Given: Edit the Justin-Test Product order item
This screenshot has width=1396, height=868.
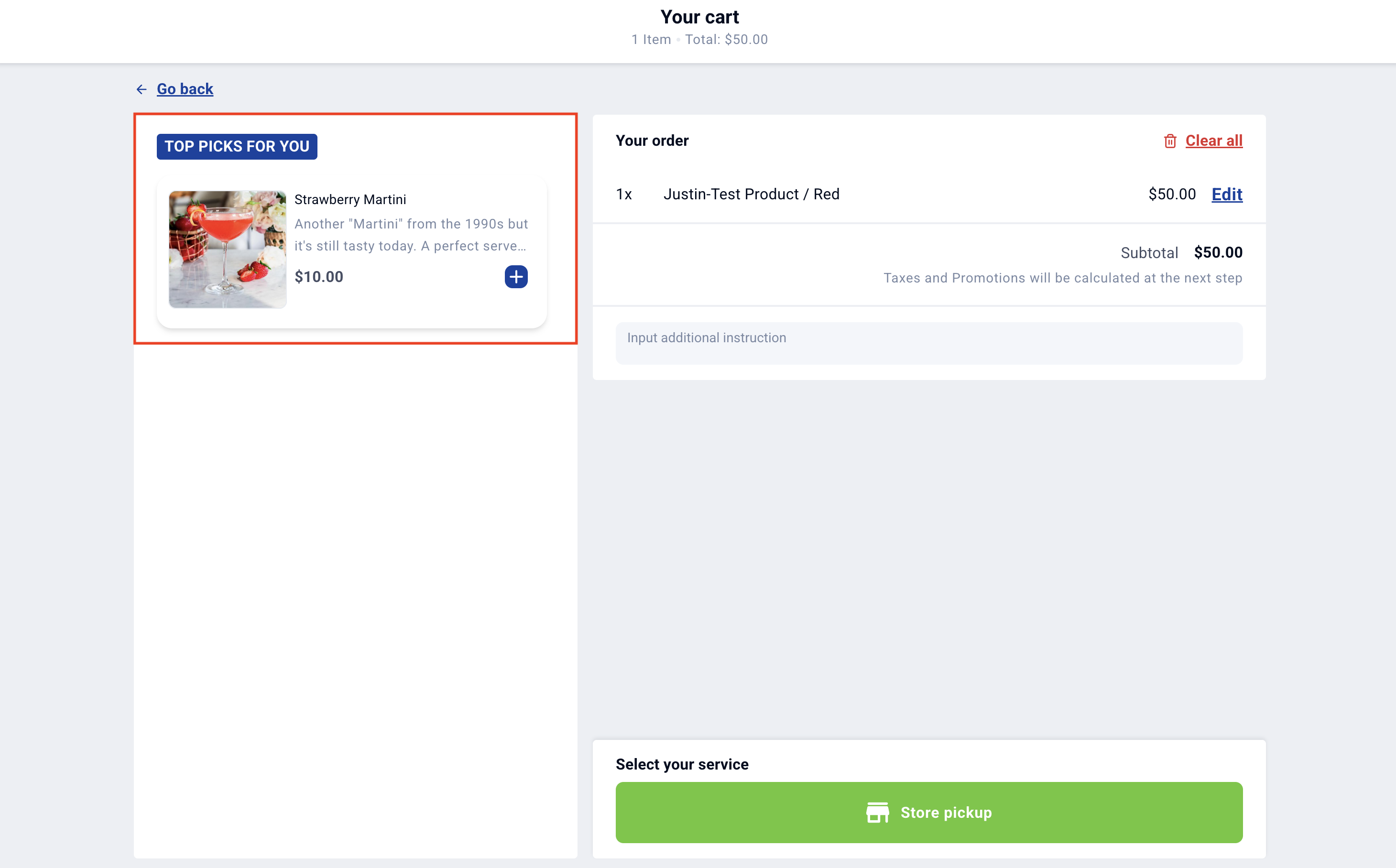Looking at the screenshot, I should point(1227,195).
